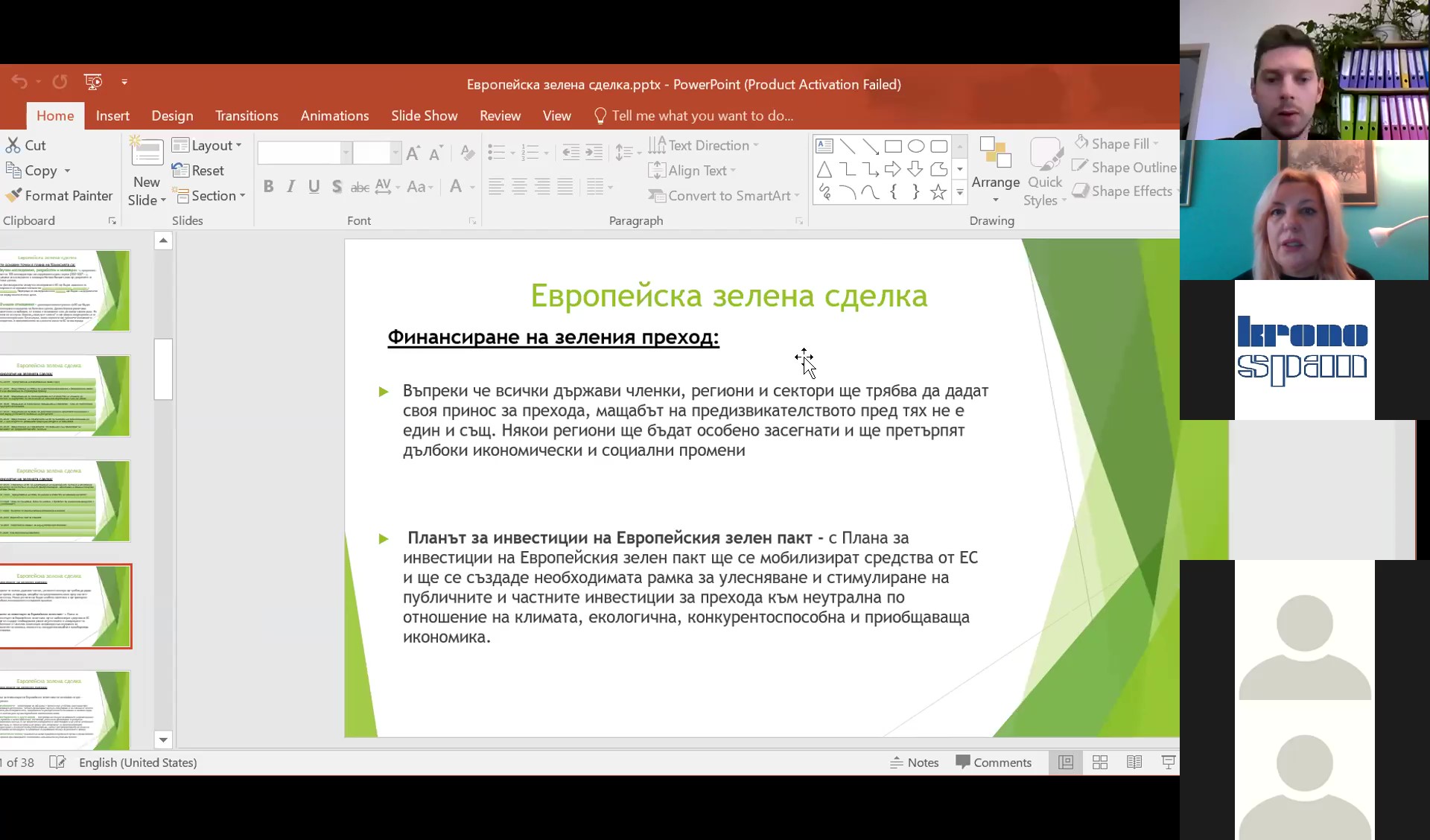Select the star shape in Drawing gallery

938,193
